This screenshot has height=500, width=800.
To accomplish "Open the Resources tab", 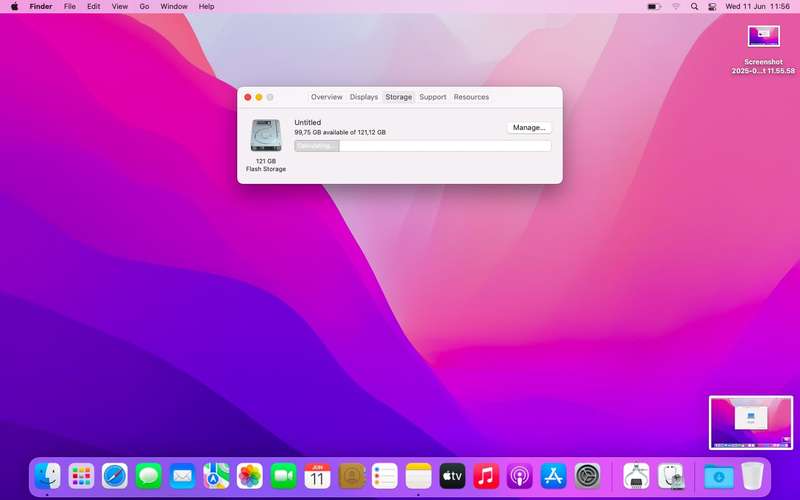I will pyautogui.click(x=471, y=97).
